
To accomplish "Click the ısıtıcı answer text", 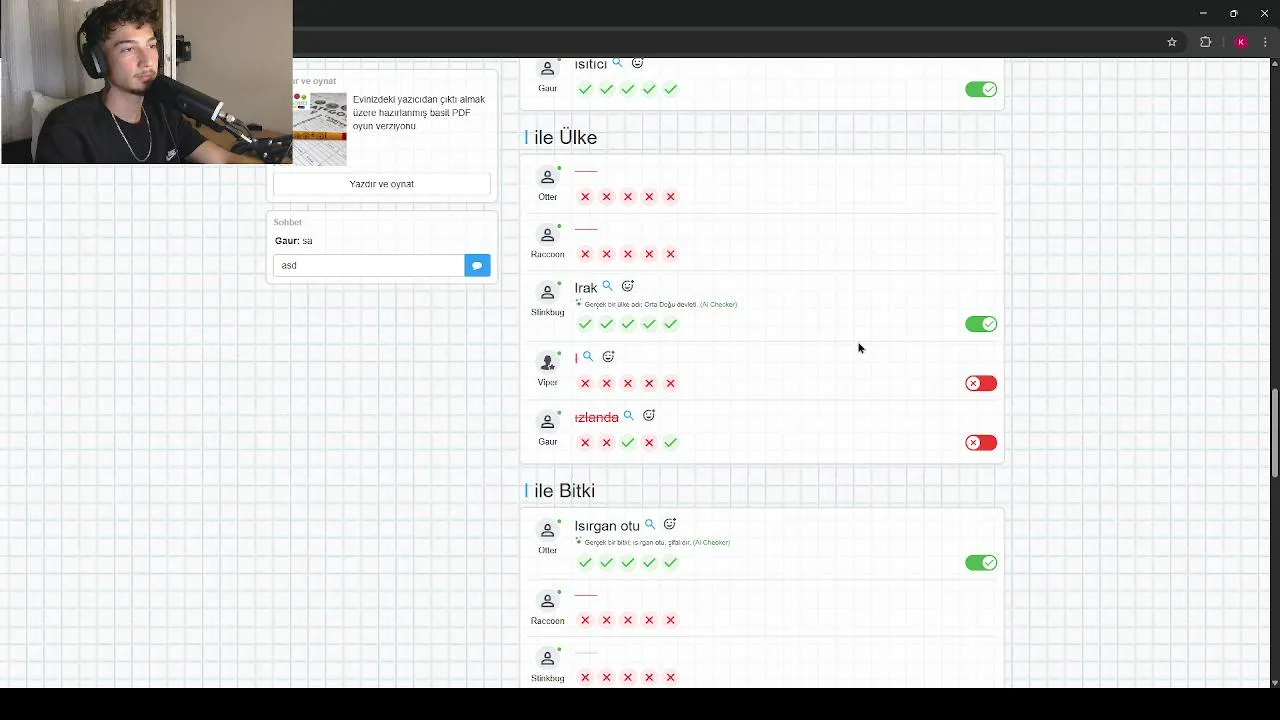I will point(591,65).
